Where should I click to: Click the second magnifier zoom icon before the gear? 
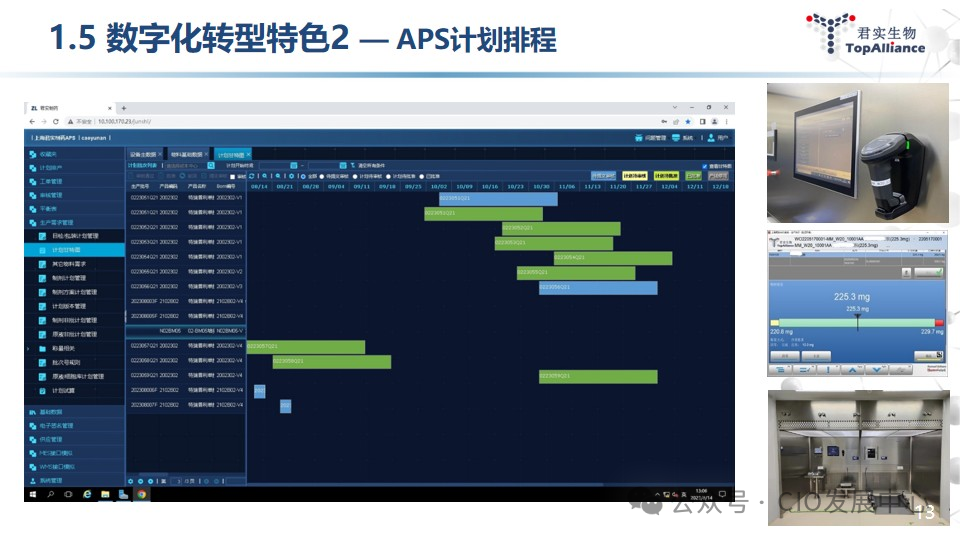278,176
